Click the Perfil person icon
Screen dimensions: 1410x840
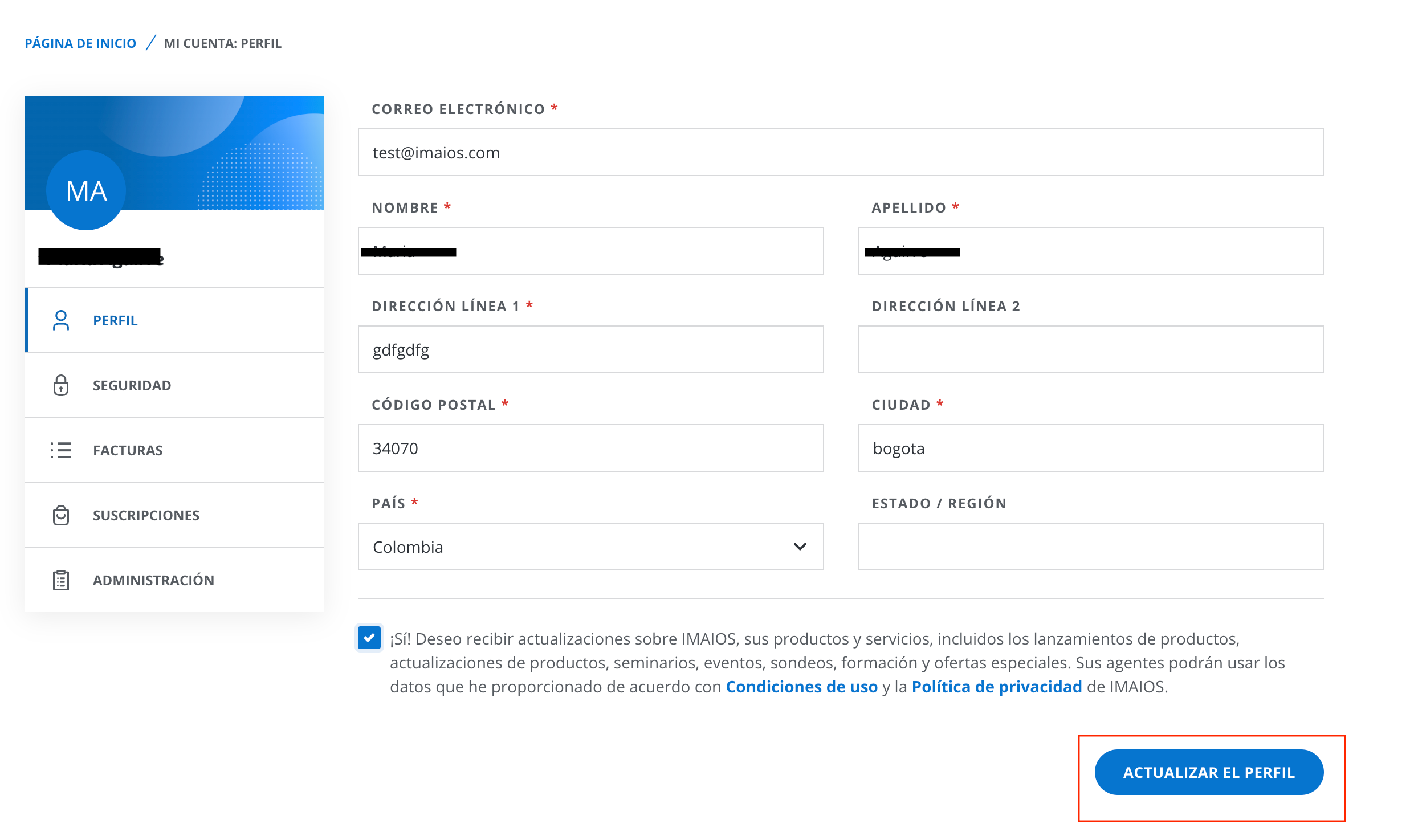(61, 320)
